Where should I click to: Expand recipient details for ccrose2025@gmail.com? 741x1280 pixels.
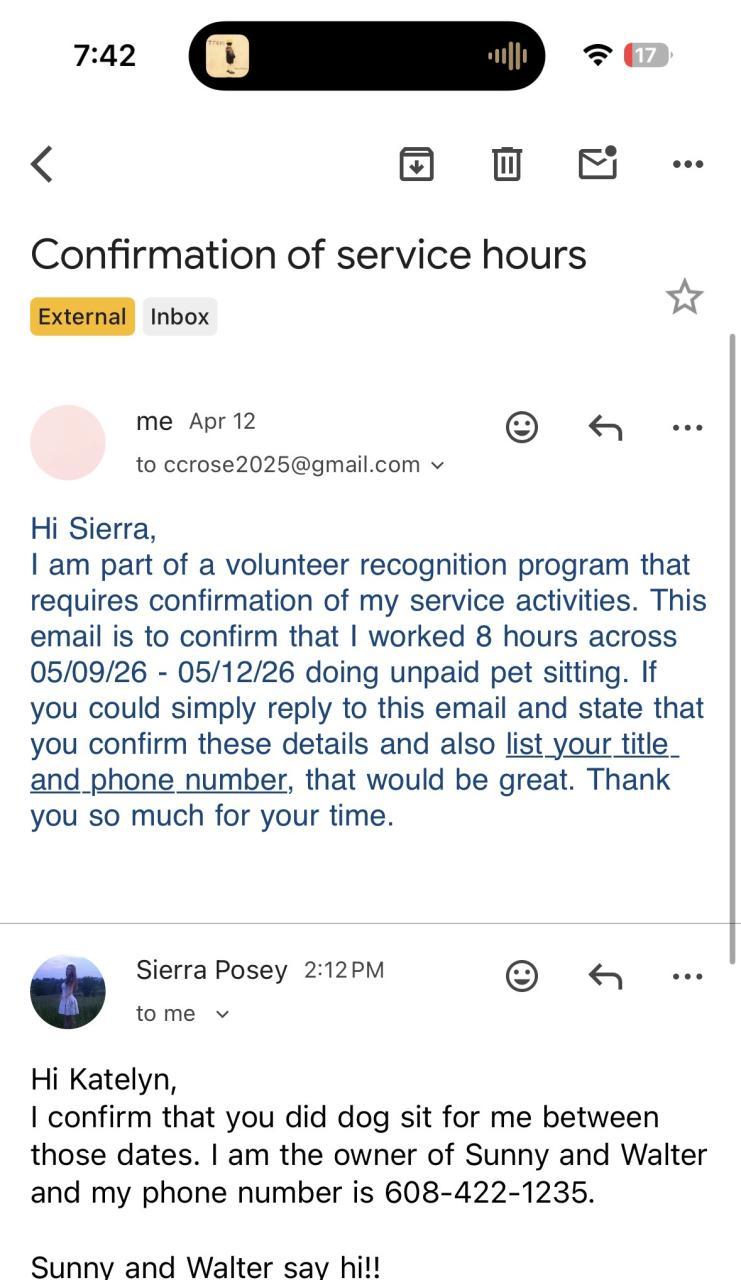[x=436, y=465]
